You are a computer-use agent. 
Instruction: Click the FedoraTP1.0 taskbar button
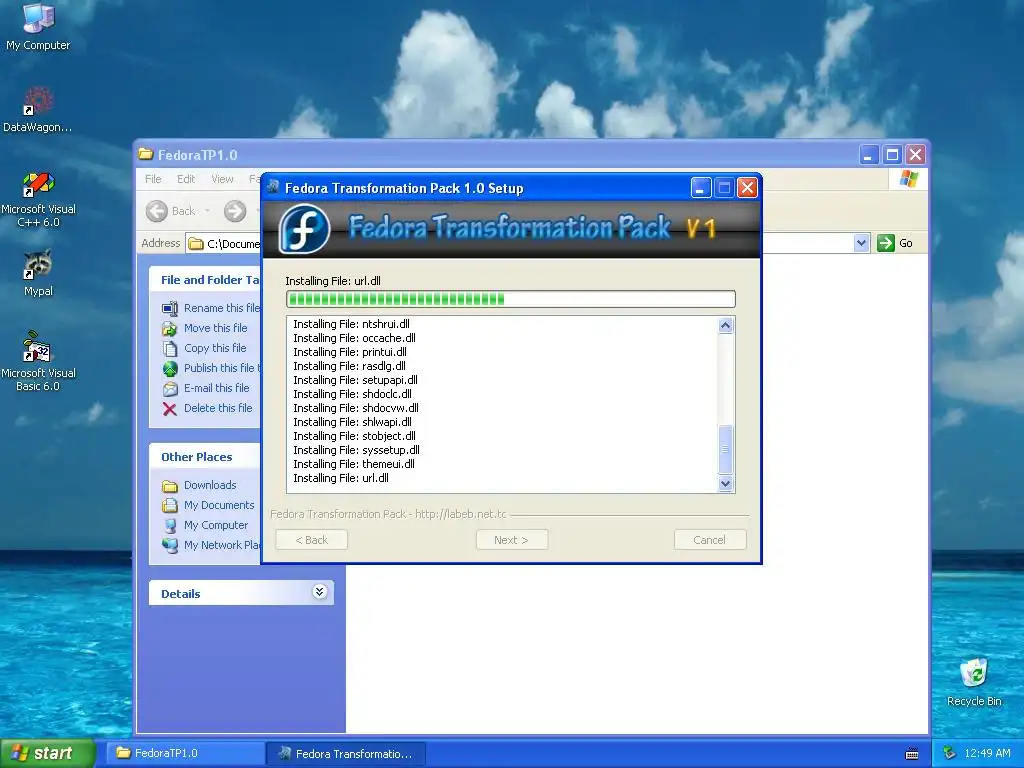pyautogui.click(x=185, y=753)
